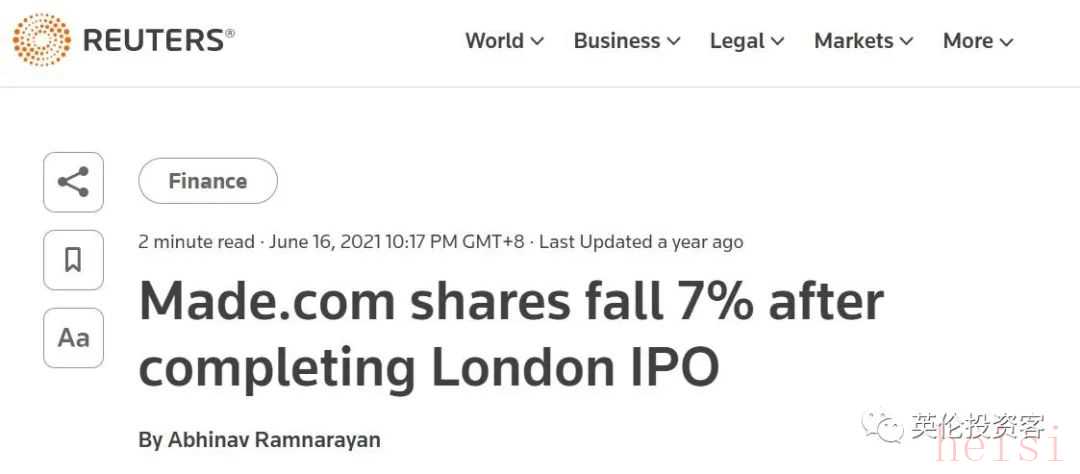The height and width of the screenshot is (474, 1080).
Task: Open the World navigation menu
Action: (494, 41)
